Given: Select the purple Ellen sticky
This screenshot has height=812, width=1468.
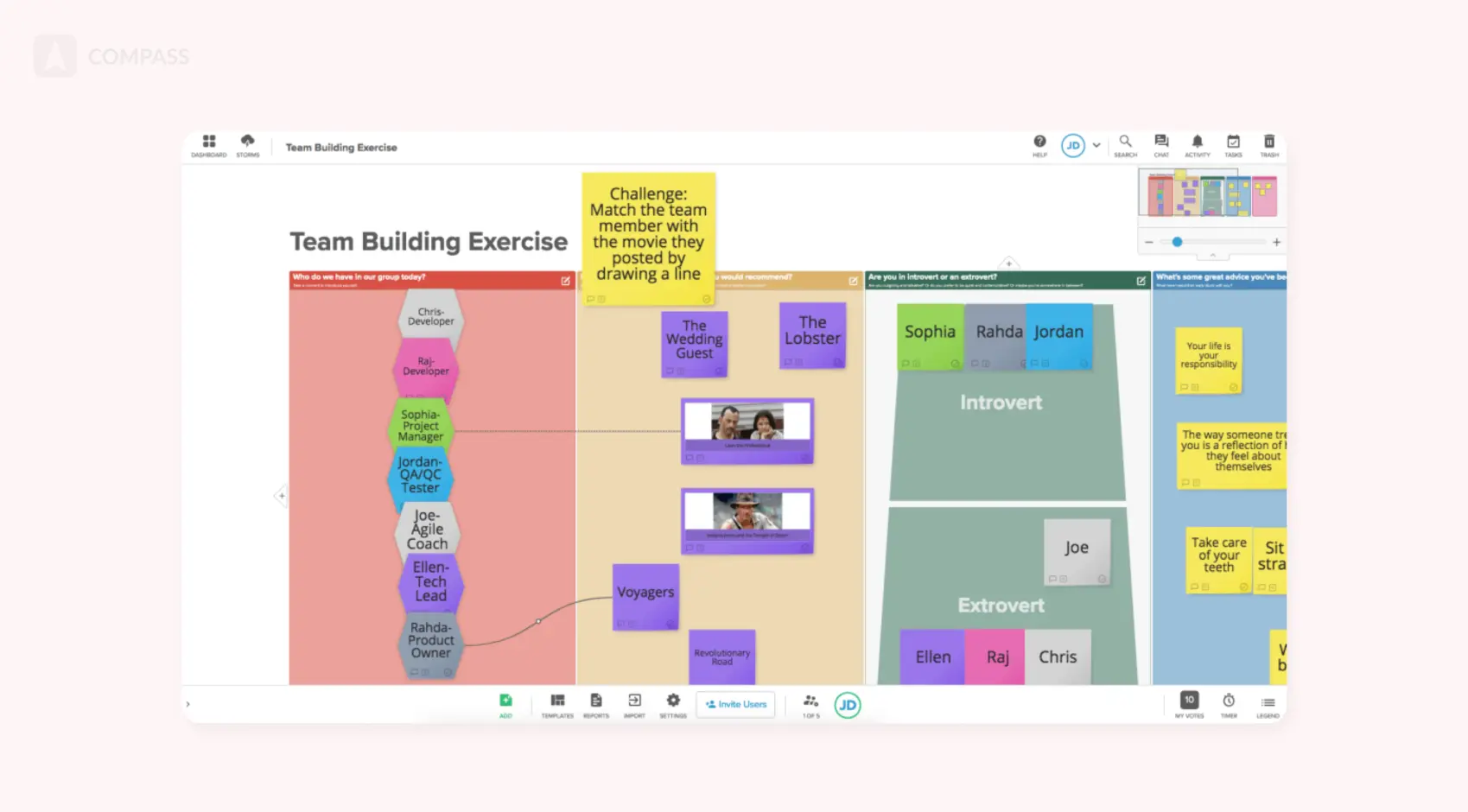Looking at the screenshot, I should tap(933, 657).
